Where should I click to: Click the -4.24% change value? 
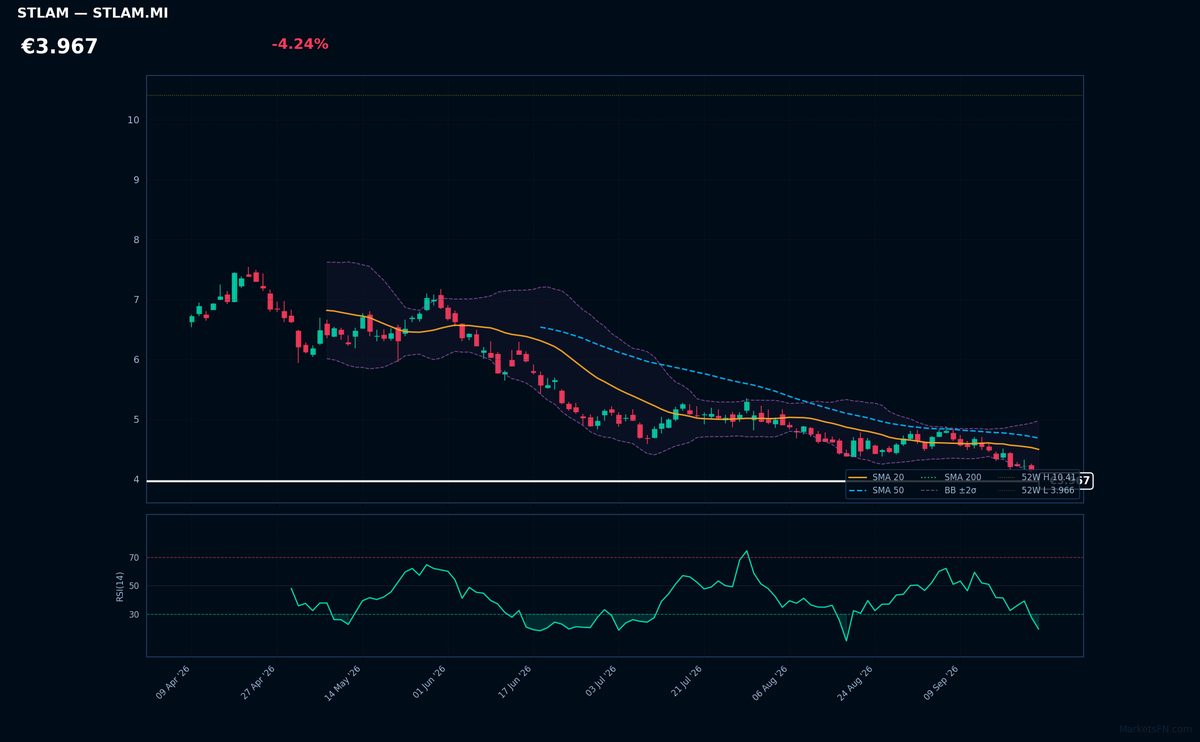(x=300, y=44)
